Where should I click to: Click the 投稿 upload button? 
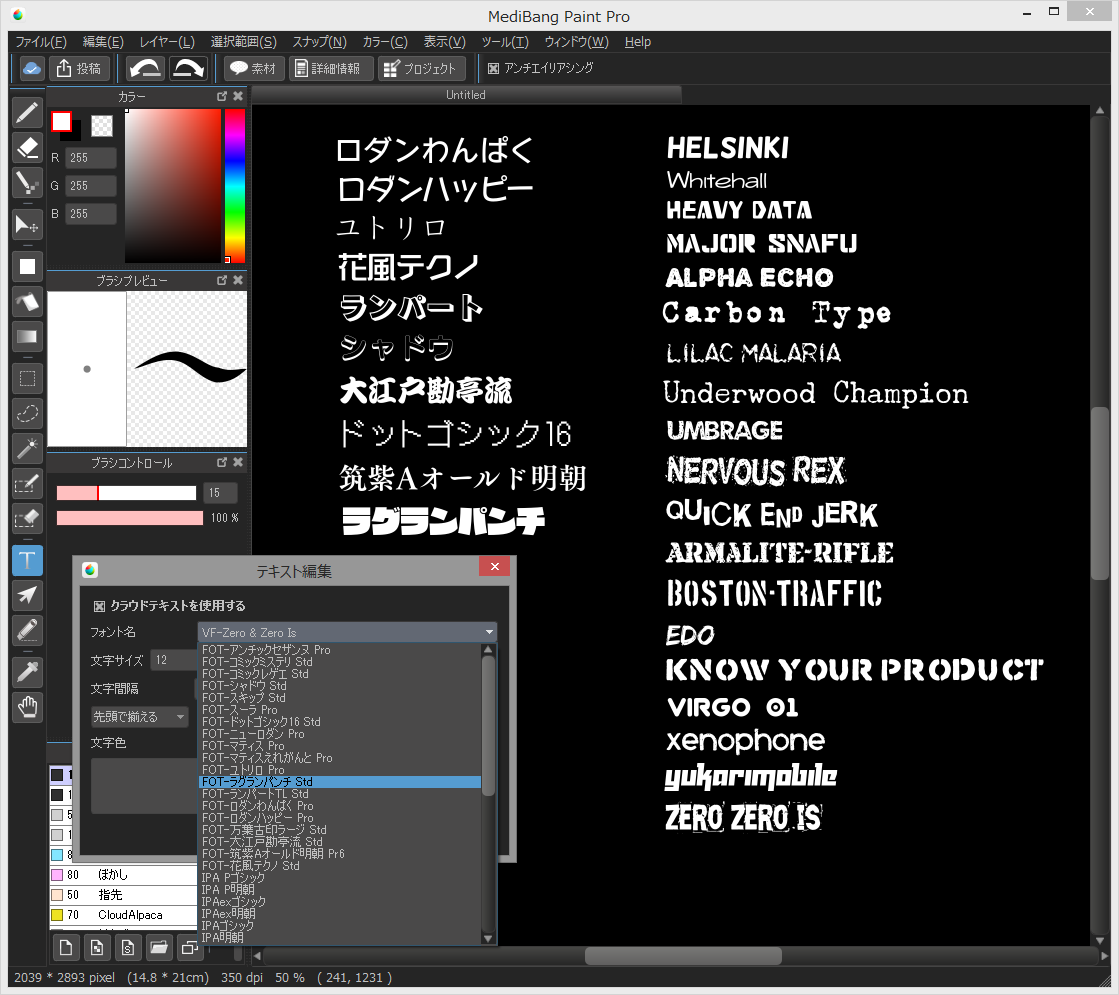[x=79, y=68]
